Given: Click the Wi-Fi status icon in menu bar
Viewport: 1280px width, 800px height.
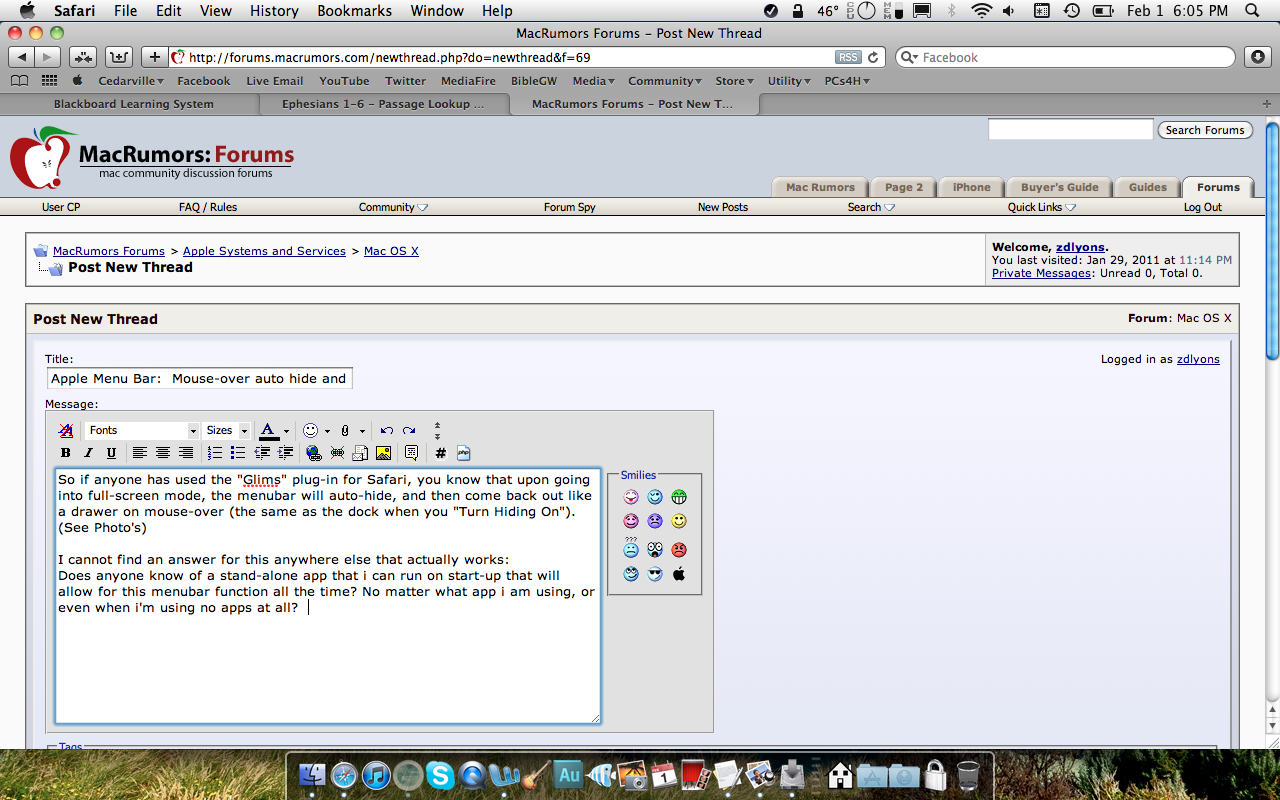Looking at the screenshot, I should click(x=981, y=11).
